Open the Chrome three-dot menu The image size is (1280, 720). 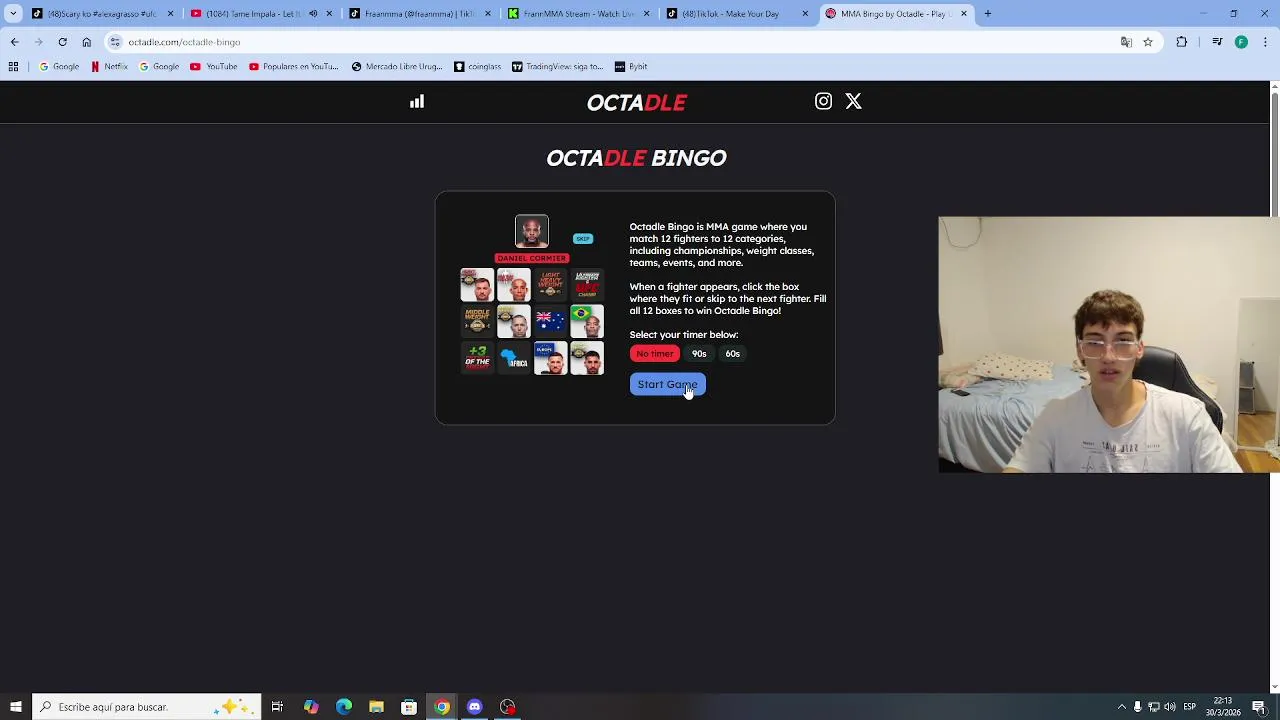(1265, 42)
